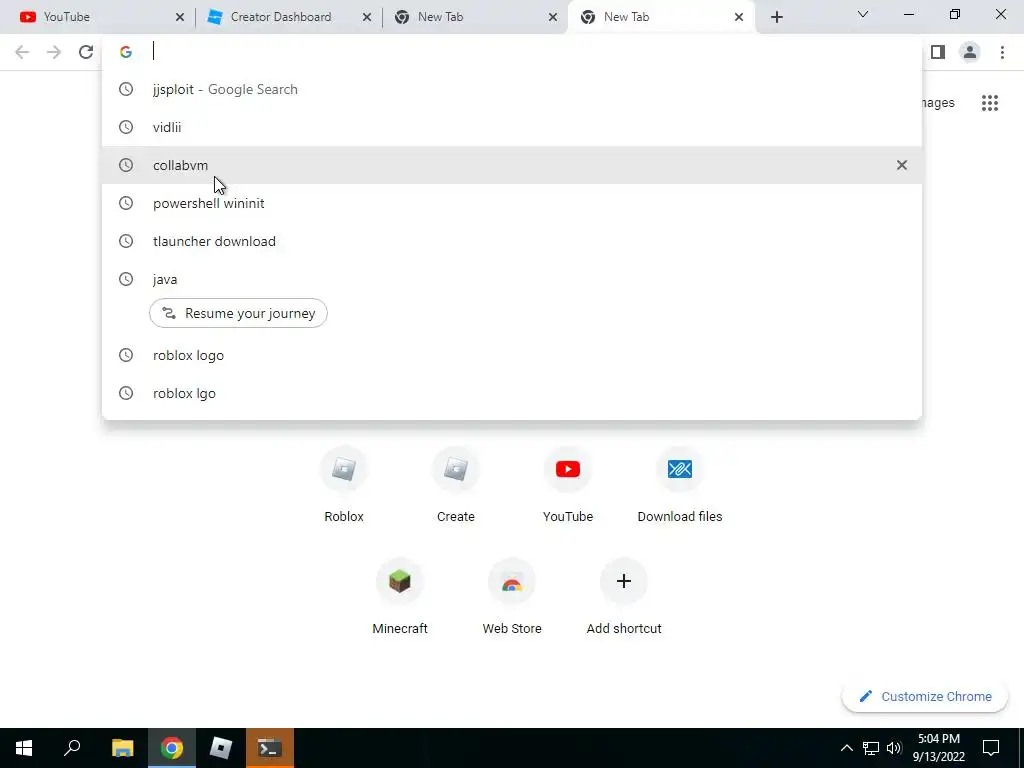
Task: Toggle the Chrome side panel icon
Action: click(938, 52)
